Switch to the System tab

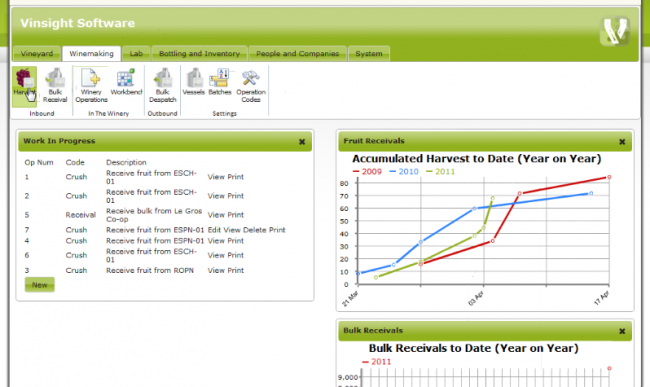click(369, 53)
